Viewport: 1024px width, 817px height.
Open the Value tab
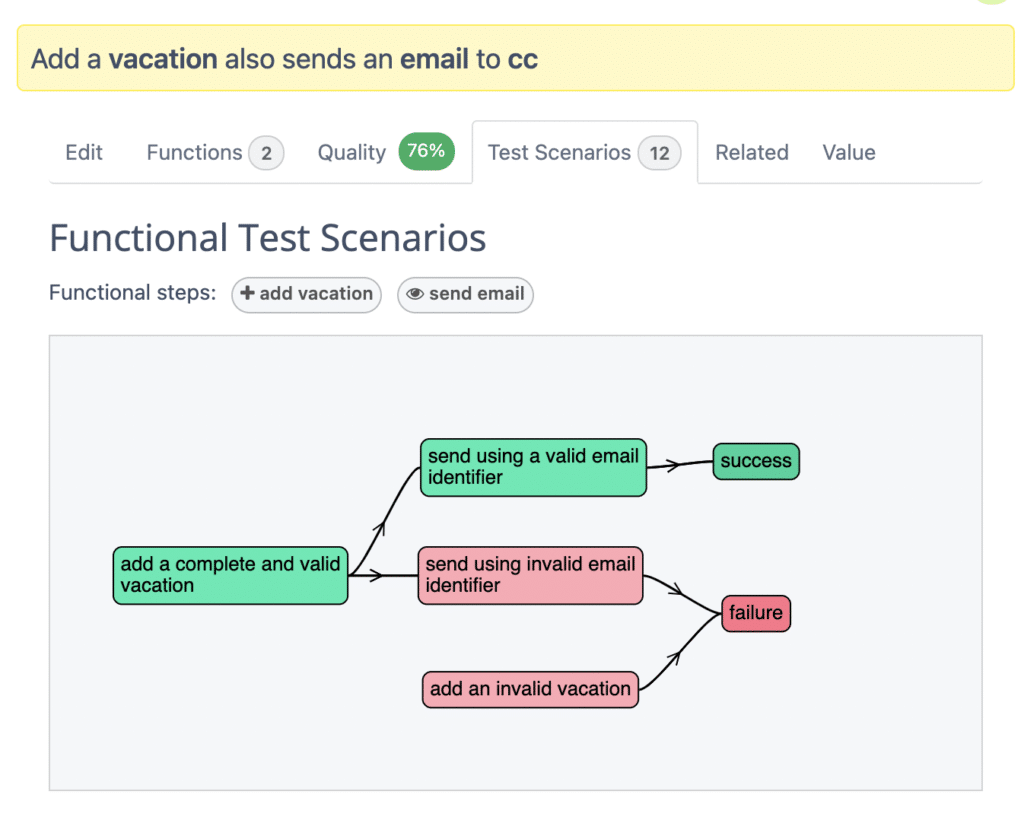pyautogui.click(x=849, y=153)
